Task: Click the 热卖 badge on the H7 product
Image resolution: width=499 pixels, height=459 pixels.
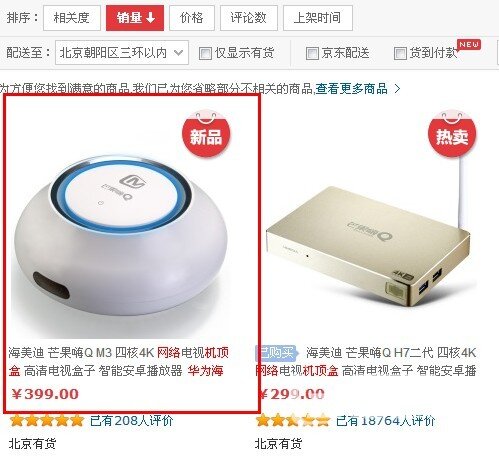Action: [x=452, y=134]
